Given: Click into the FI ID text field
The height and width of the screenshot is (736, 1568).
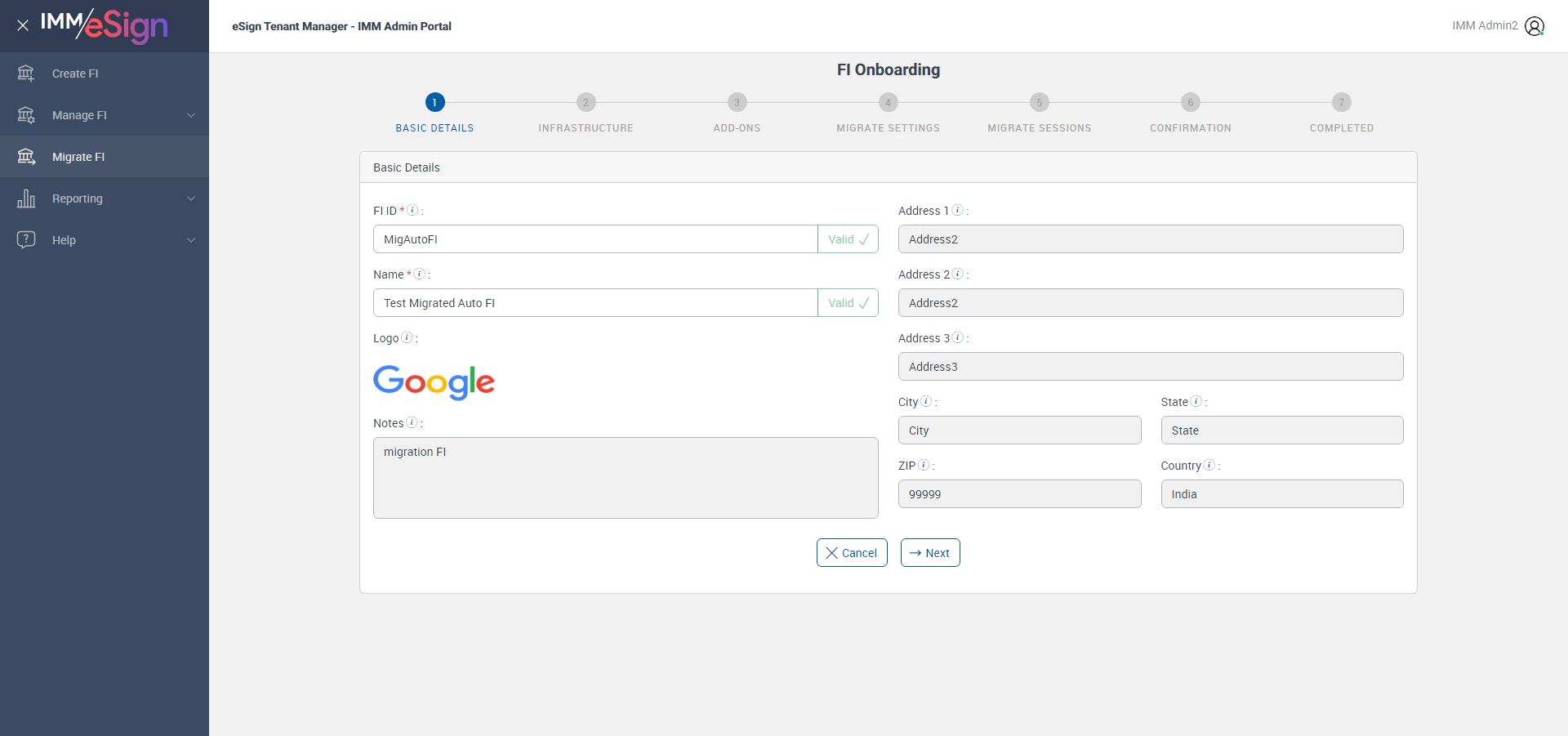Looking at the screenshot, I should pyautogui.click(x=595, y=239).
